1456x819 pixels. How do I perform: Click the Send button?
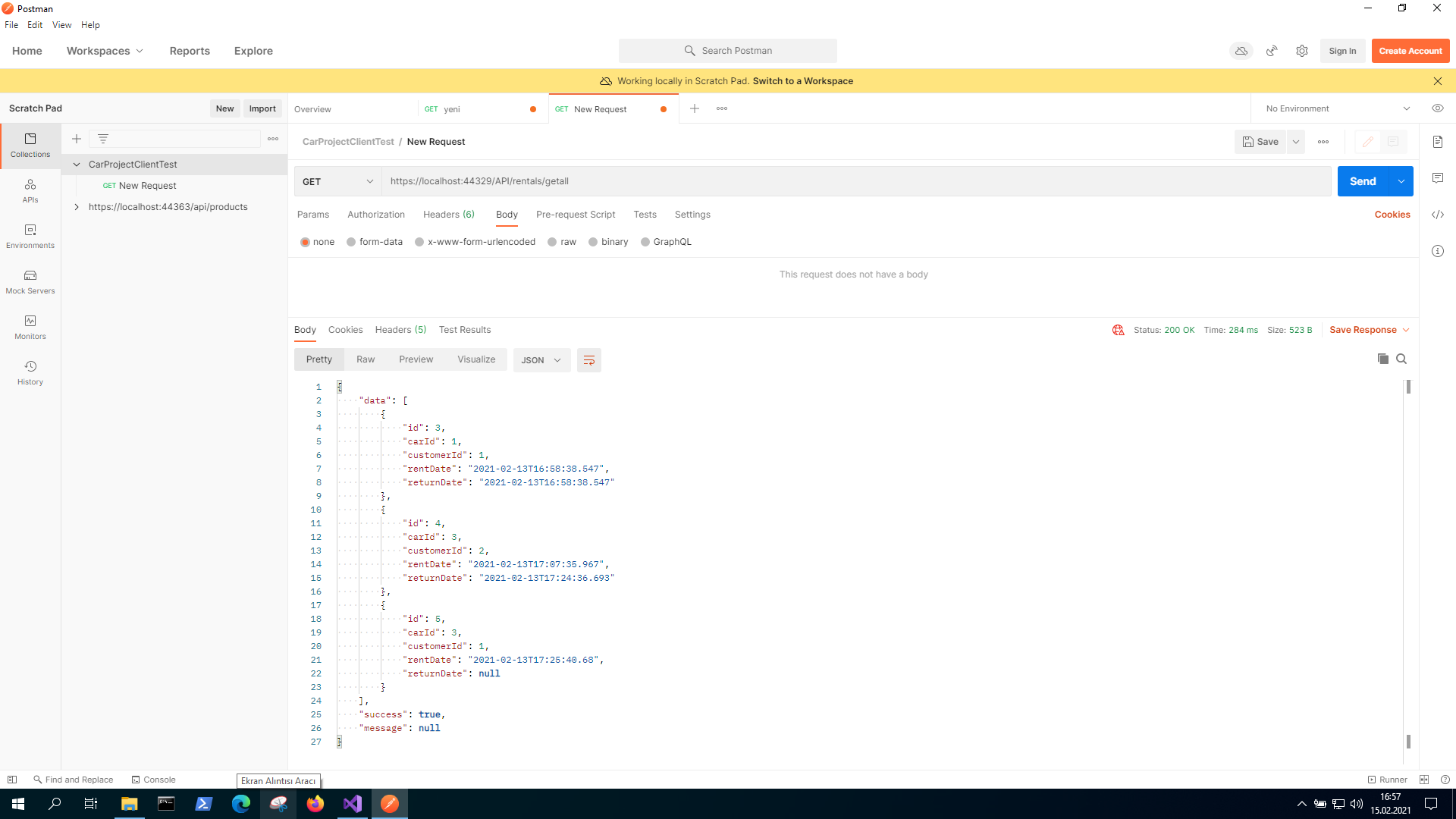[1363, 181]
